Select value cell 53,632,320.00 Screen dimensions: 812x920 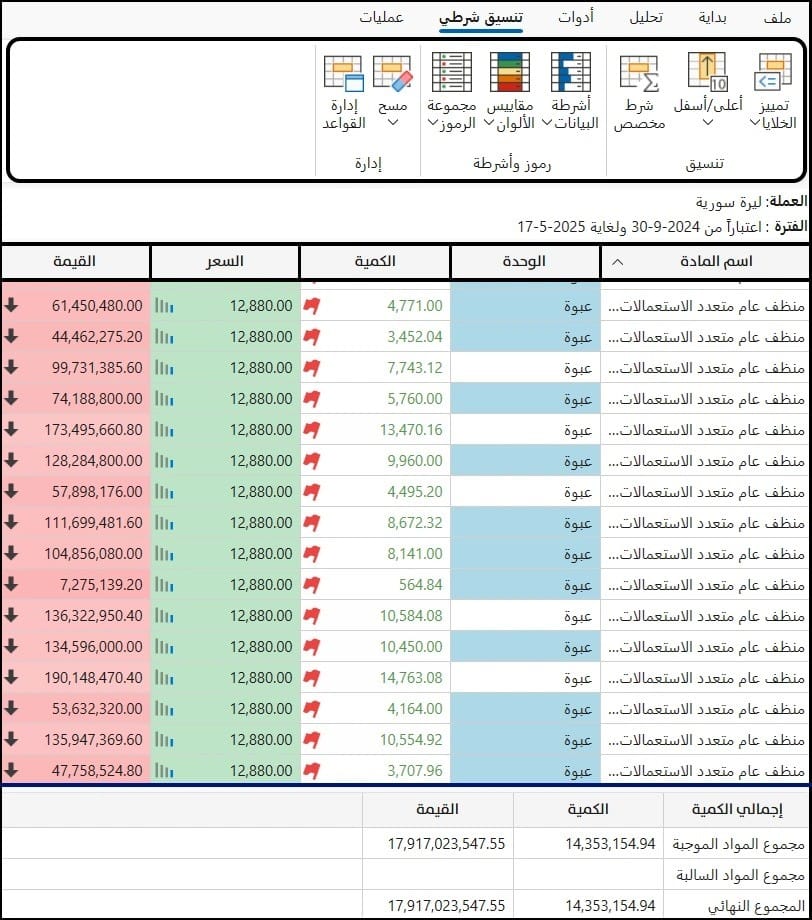tap(76, 709)
